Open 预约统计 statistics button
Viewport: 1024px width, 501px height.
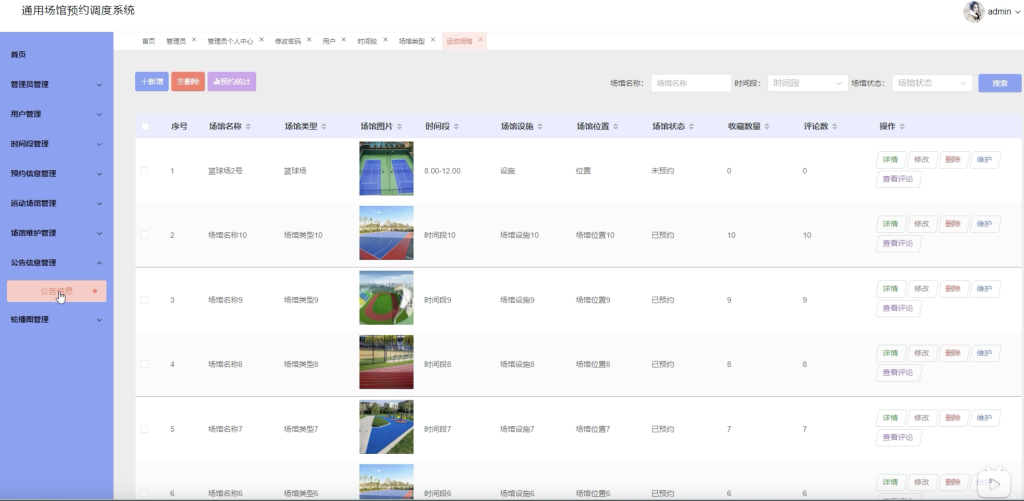pos(232,82)
